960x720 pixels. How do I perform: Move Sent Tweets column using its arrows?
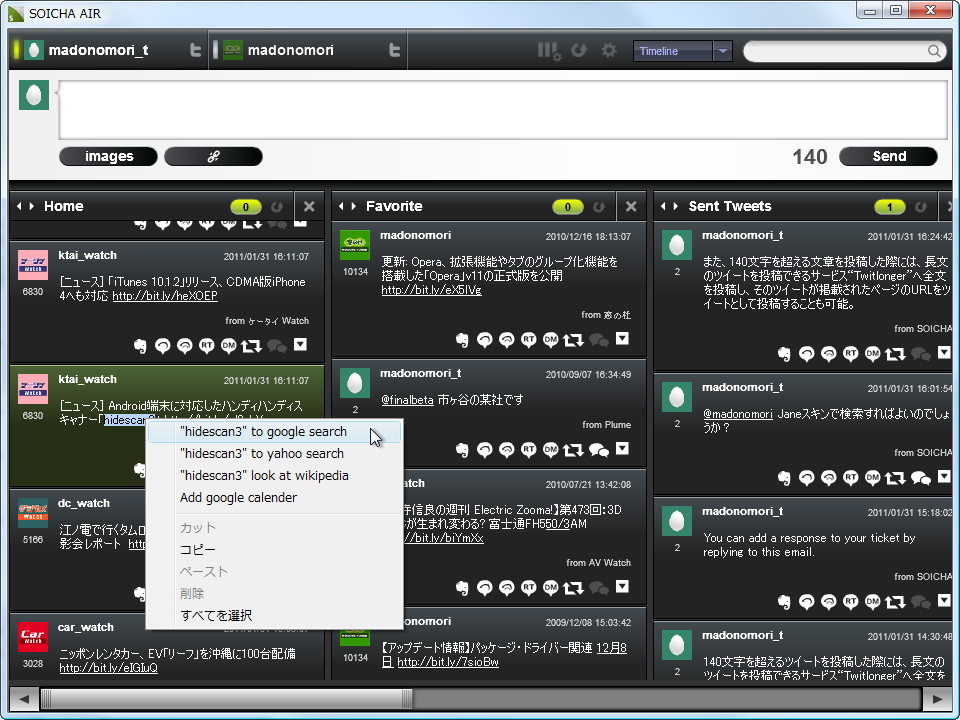click(x=669, y=206)
